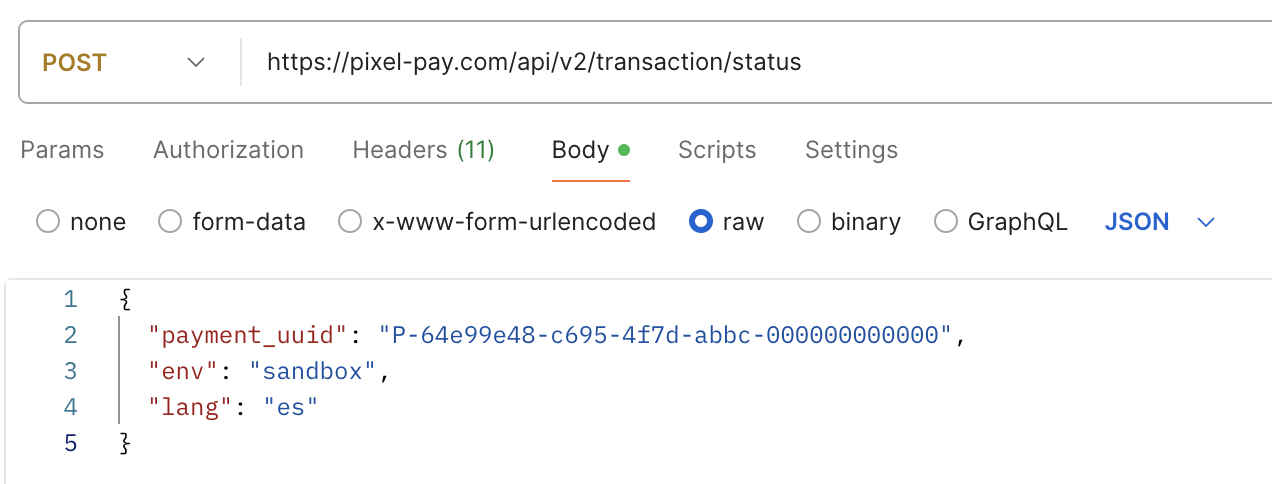Click the "sandbox" env value
This screenshot has height=484, width=1272.
point(312,372)
